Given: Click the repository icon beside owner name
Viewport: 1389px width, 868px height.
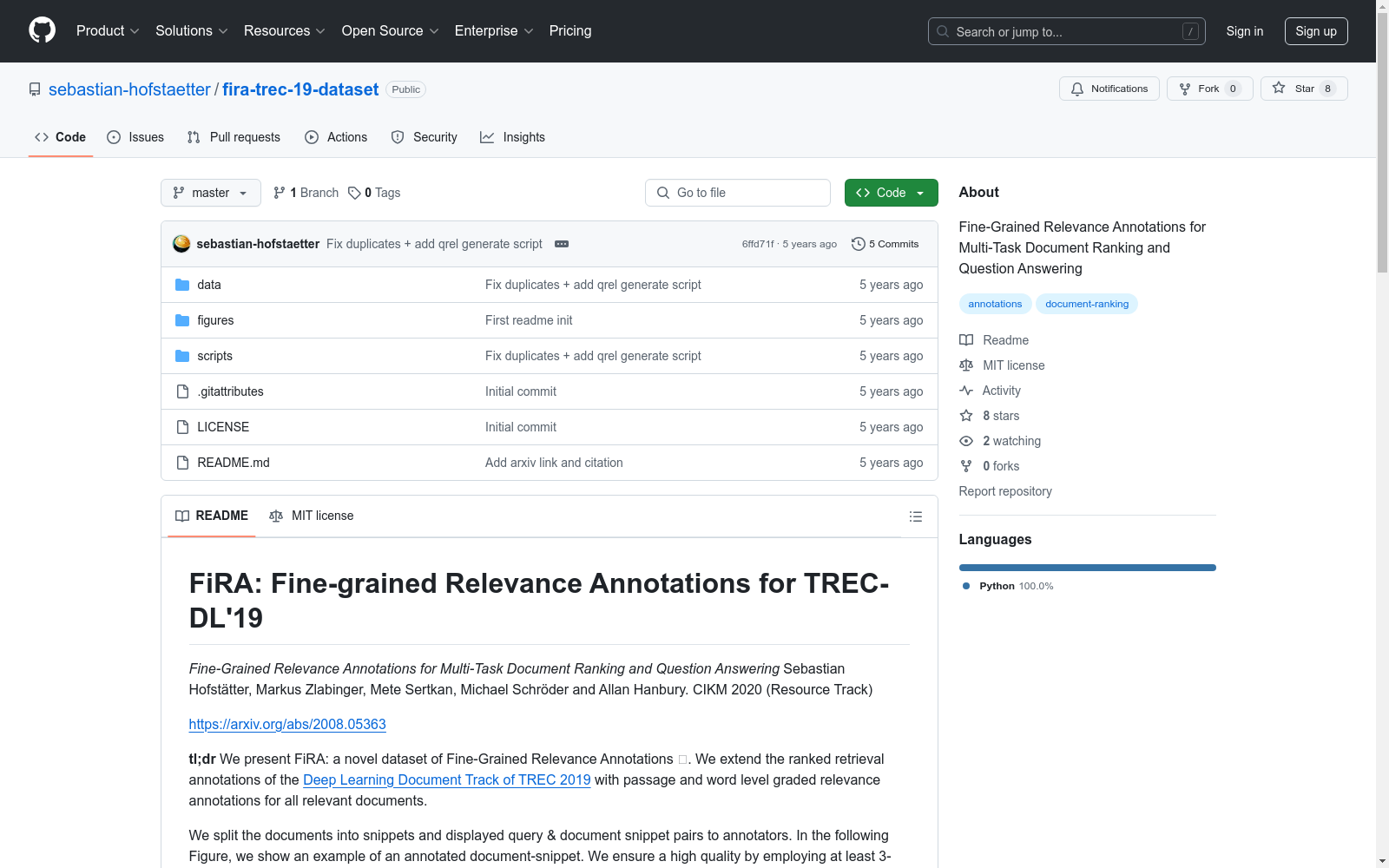Looking at the screenshot, I should click(x=35, y=89).
